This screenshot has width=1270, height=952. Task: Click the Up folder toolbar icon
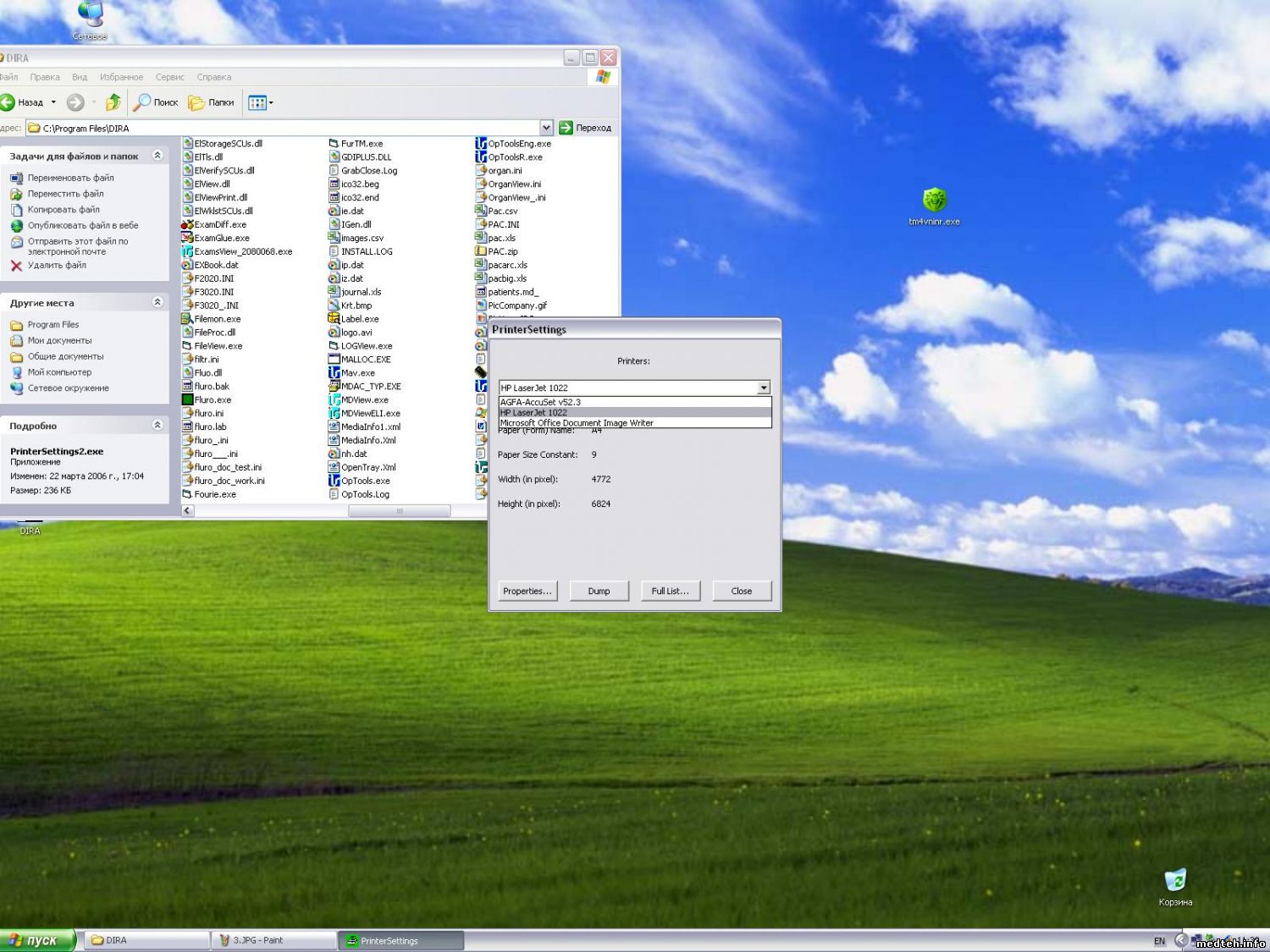pyautogui.click(x=113, y=102)
